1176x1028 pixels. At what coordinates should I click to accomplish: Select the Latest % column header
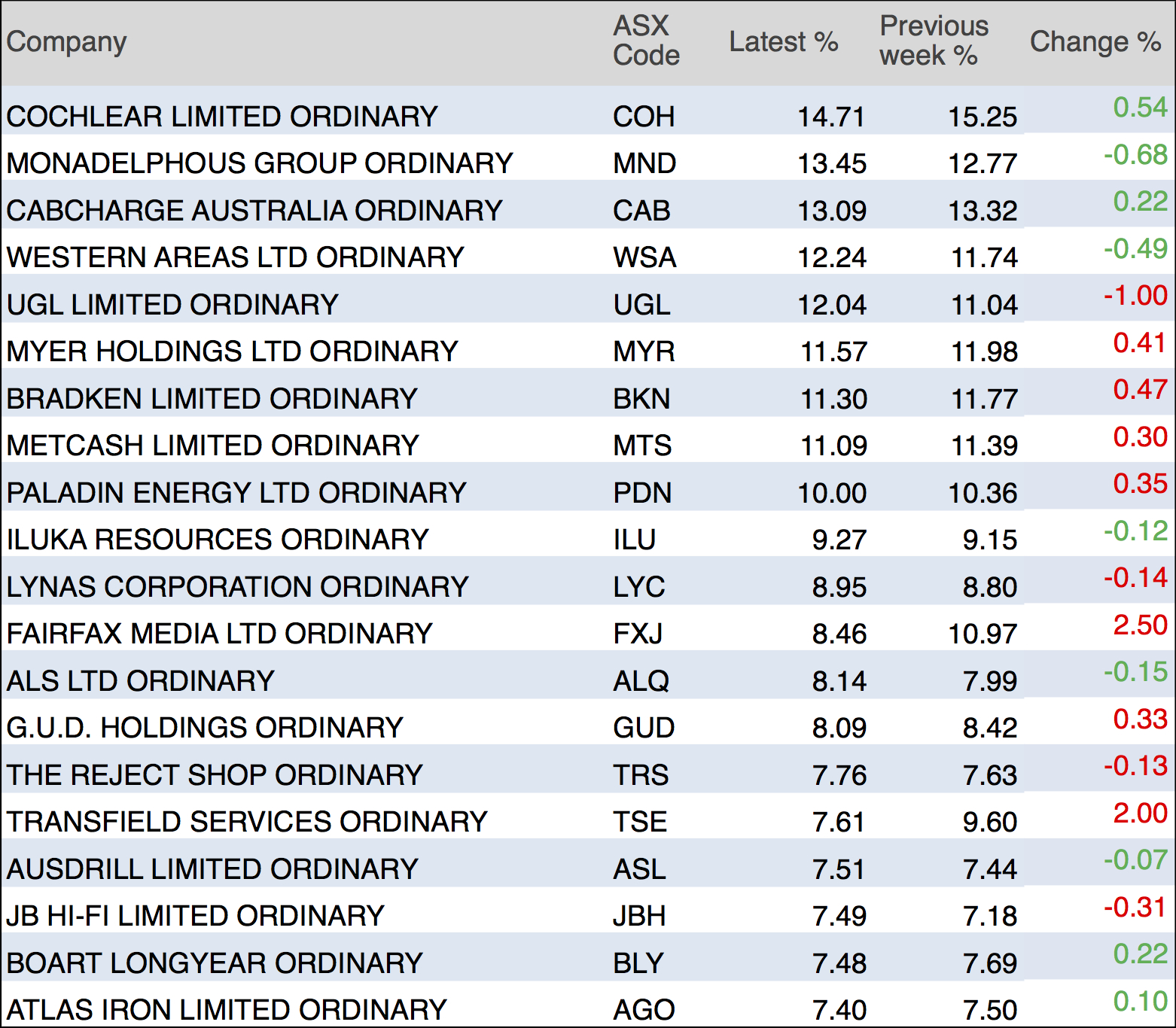(x=783, y=42)
